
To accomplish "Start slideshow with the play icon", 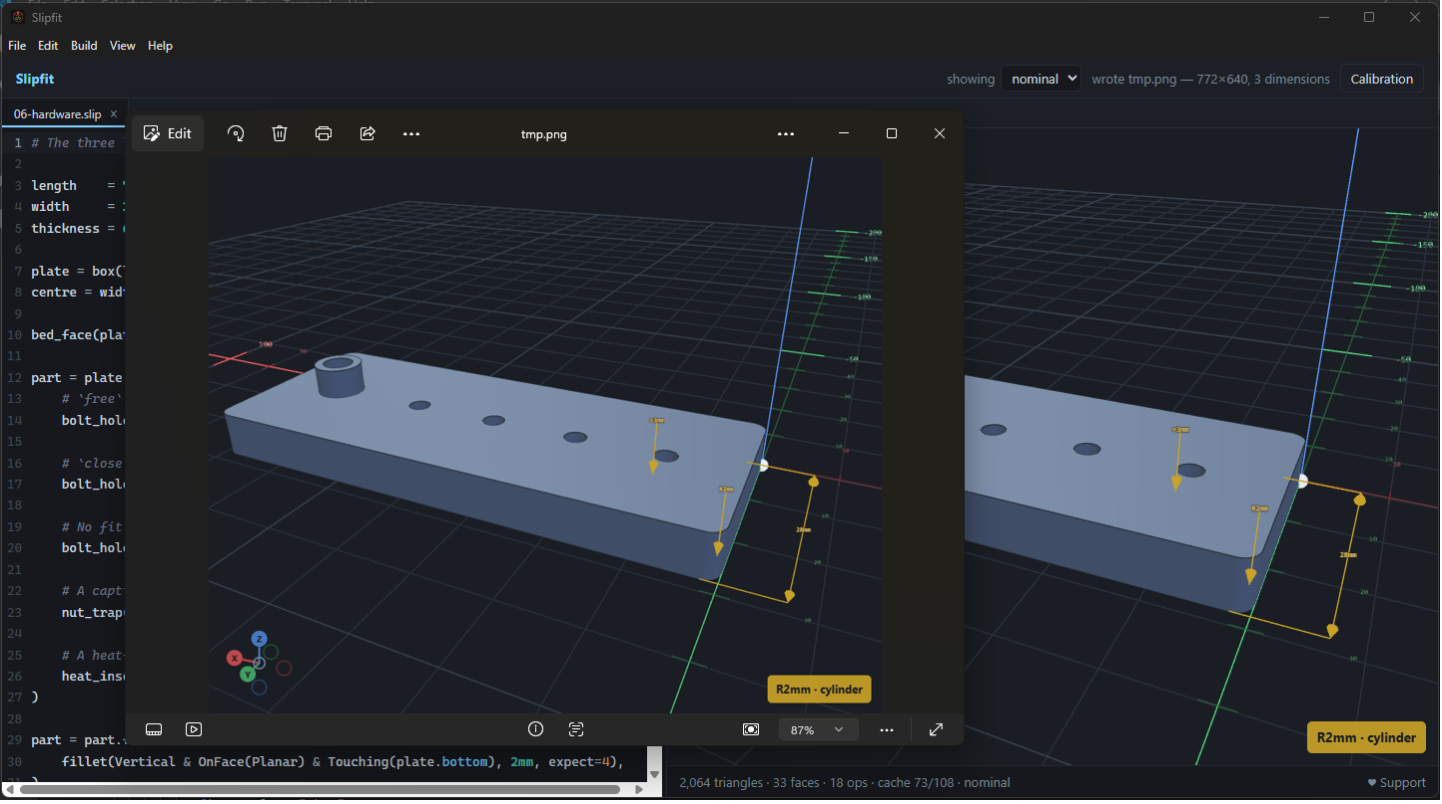I will pos(194,730).
